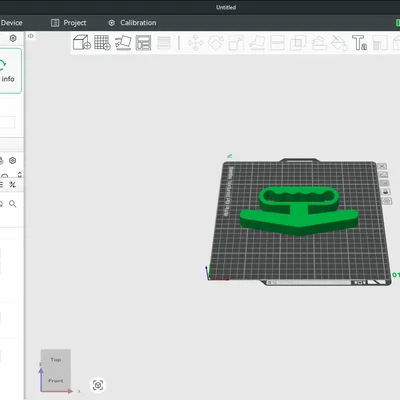
Task: Click the Add plate grid icon
Action: pyautogui.click(x=102, y=43)
